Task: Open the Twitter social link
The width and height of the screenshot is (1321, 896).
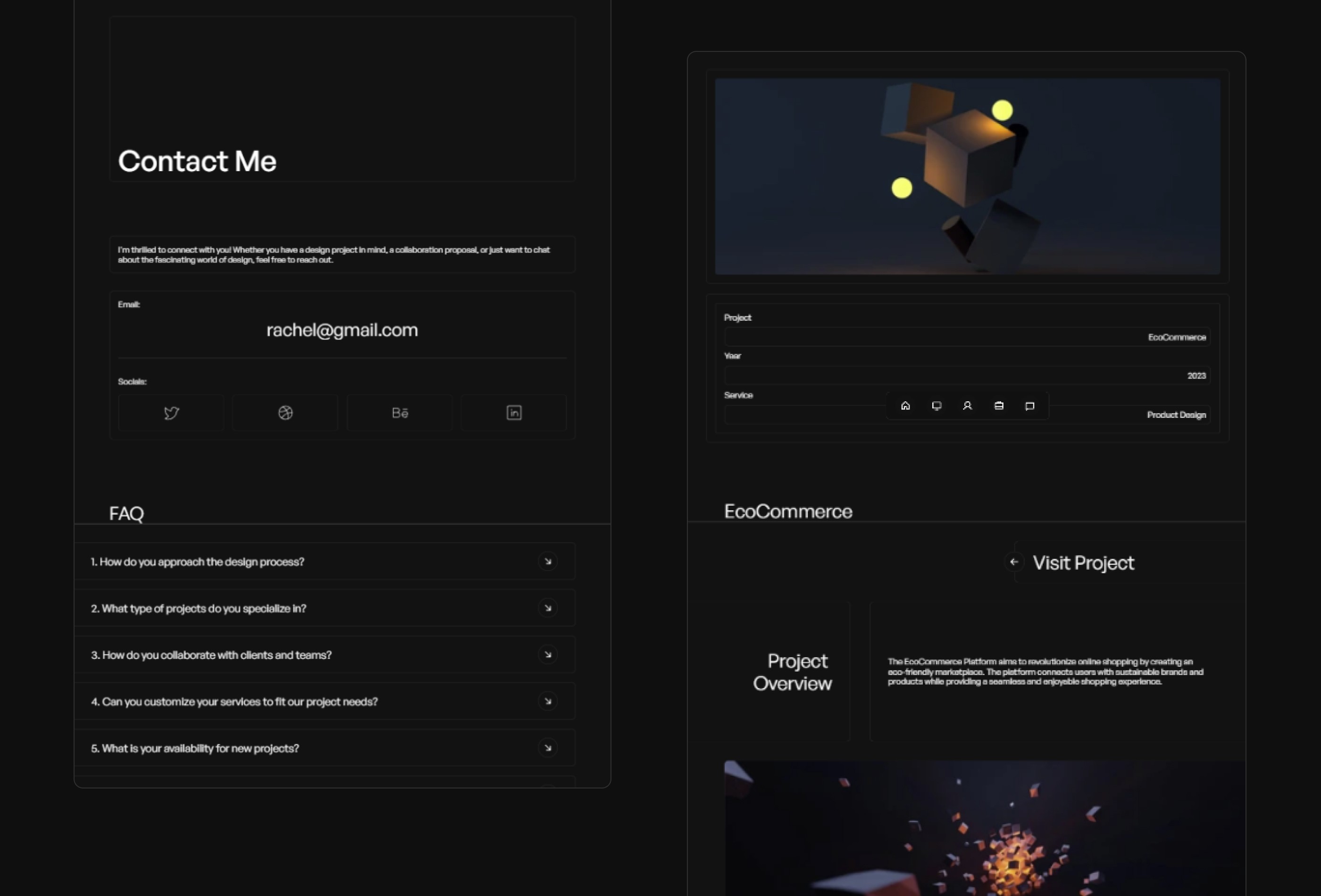Action: coord(170,413)
